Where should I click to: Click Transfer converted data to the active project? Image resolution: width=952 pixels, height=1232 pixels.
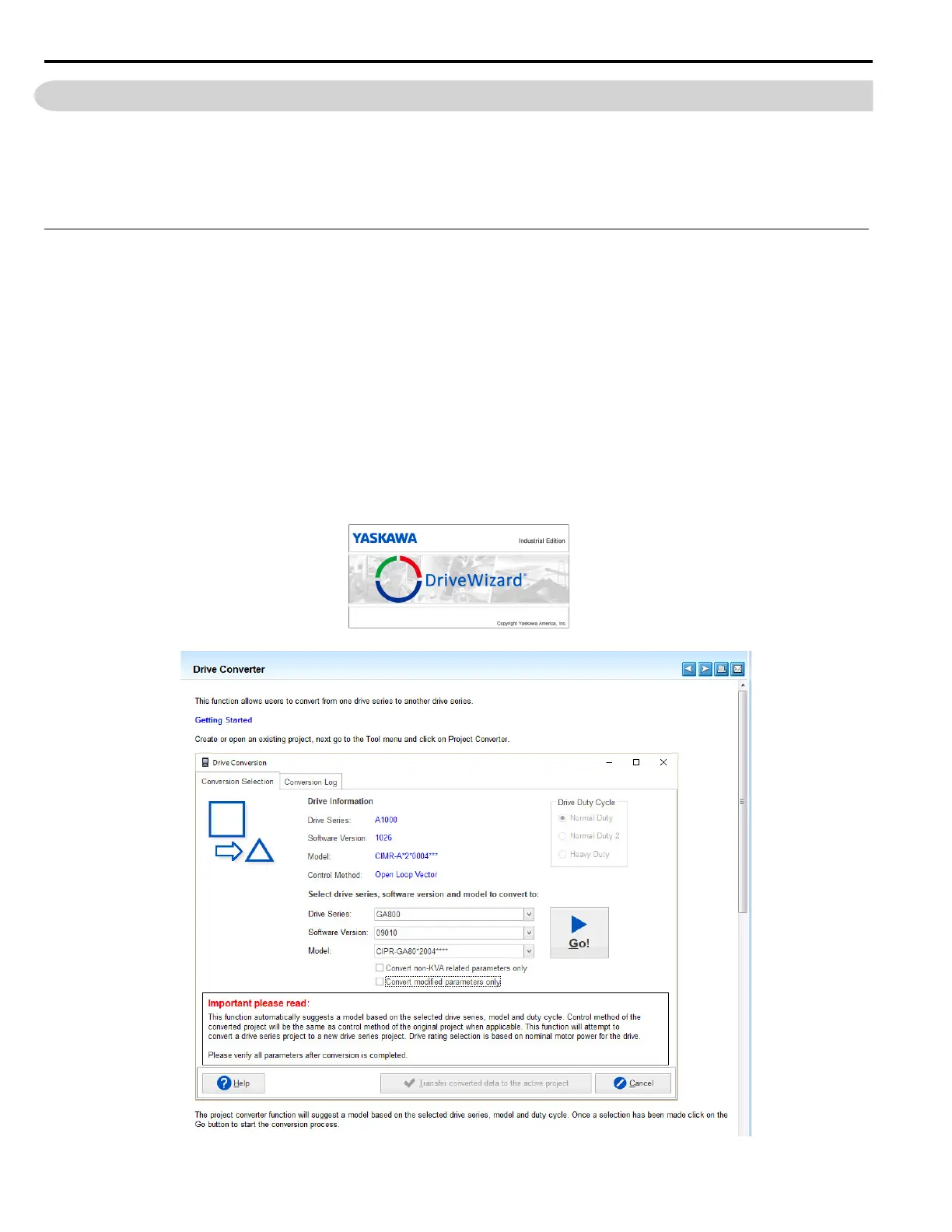pyautogui.click(x=486, y=1083)
